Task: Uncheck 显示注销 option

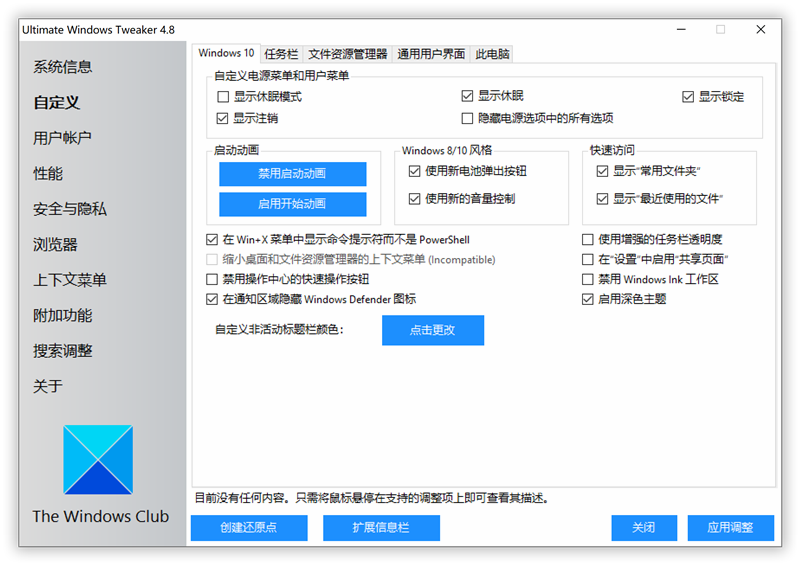Action: coord(222,118)
